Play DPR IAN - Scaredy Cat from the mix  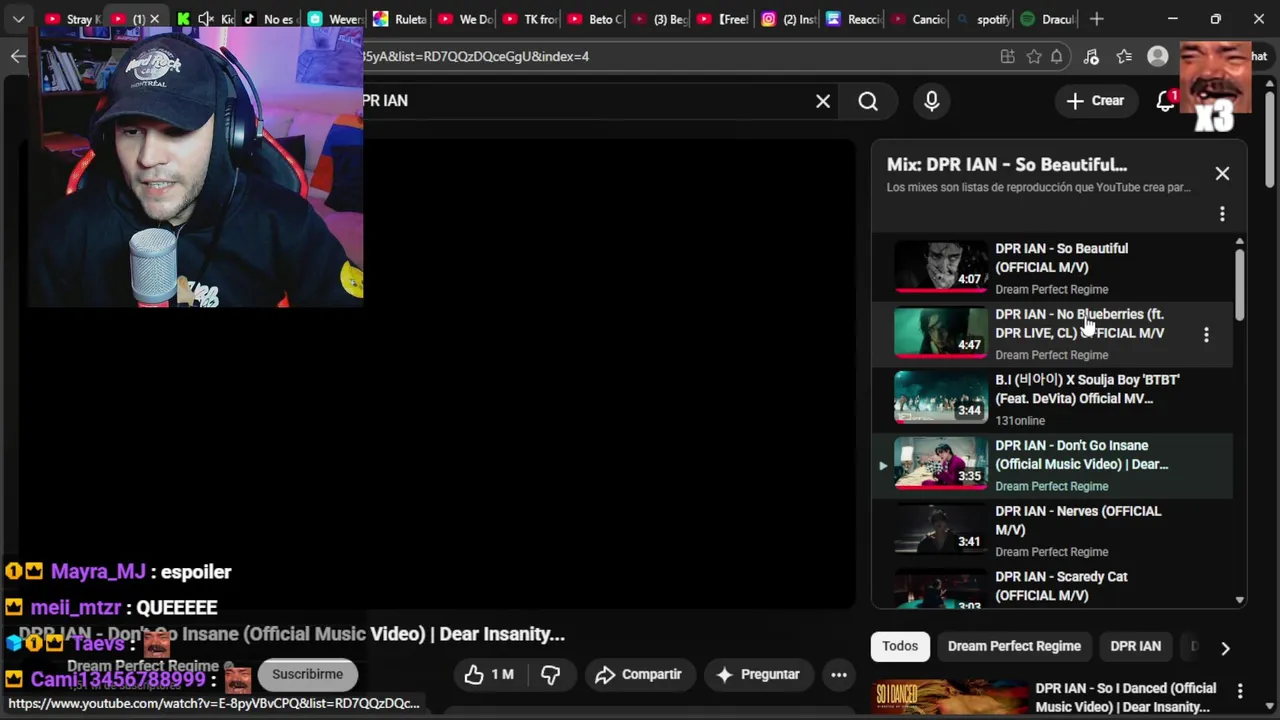point(1052,588)
